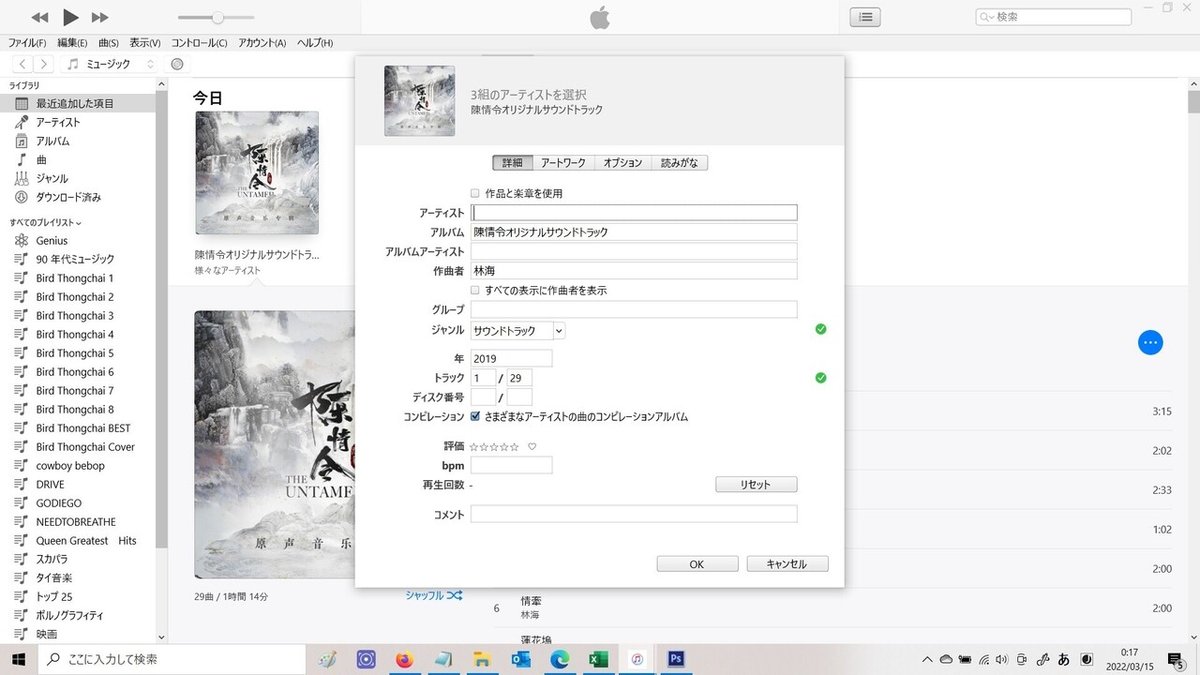This screenshot has height=675, width=1200.
Task: Click the コメント input field
Action: [634, 514]
